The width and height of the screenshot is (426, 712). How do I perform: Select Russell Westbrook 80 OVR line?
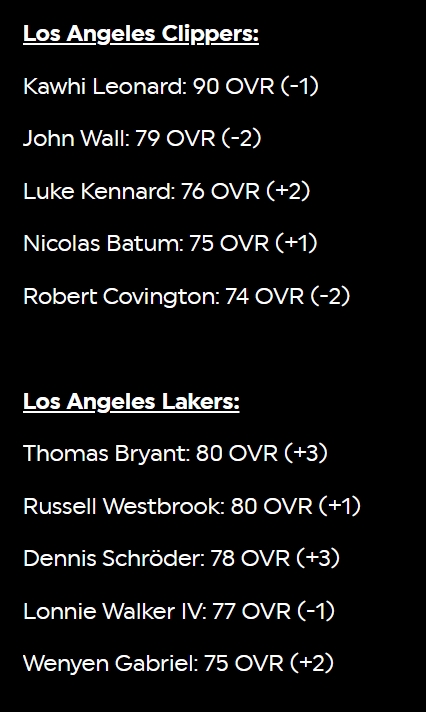192,506
